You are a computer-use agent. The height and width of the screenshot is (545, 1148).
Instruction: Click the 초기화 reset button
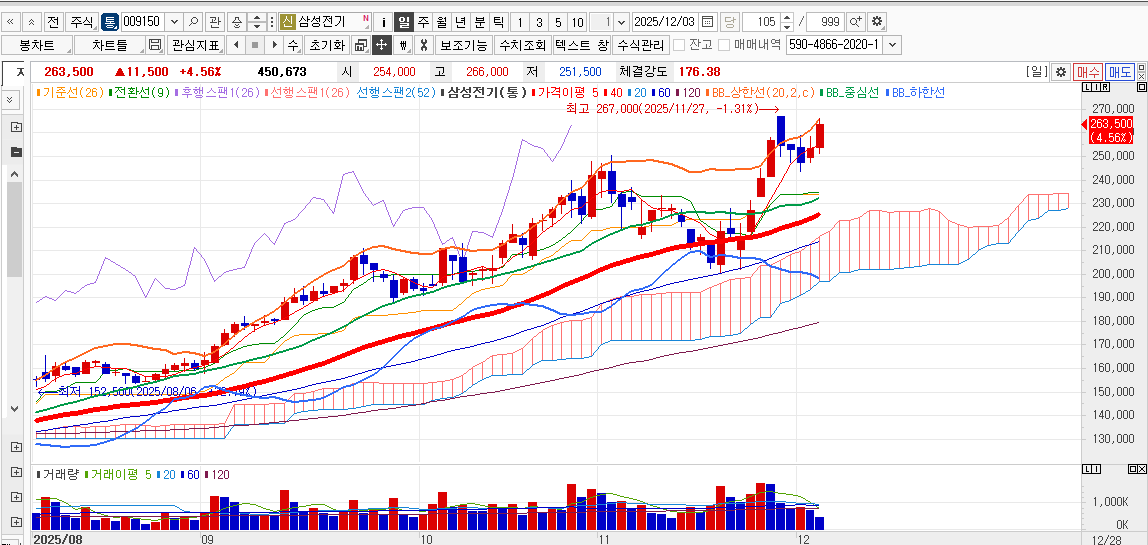[x=326, y=45]
